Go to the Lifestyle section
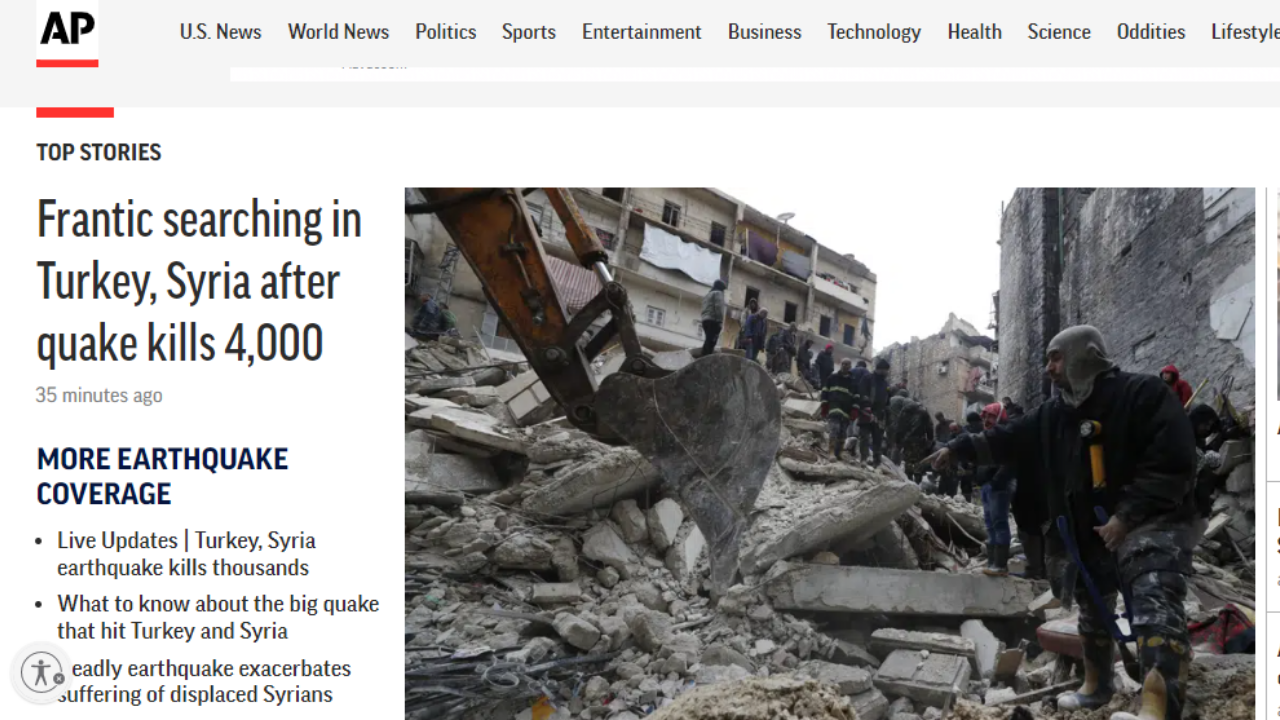The image size is (1280, 720). [x=1245, y=32]
